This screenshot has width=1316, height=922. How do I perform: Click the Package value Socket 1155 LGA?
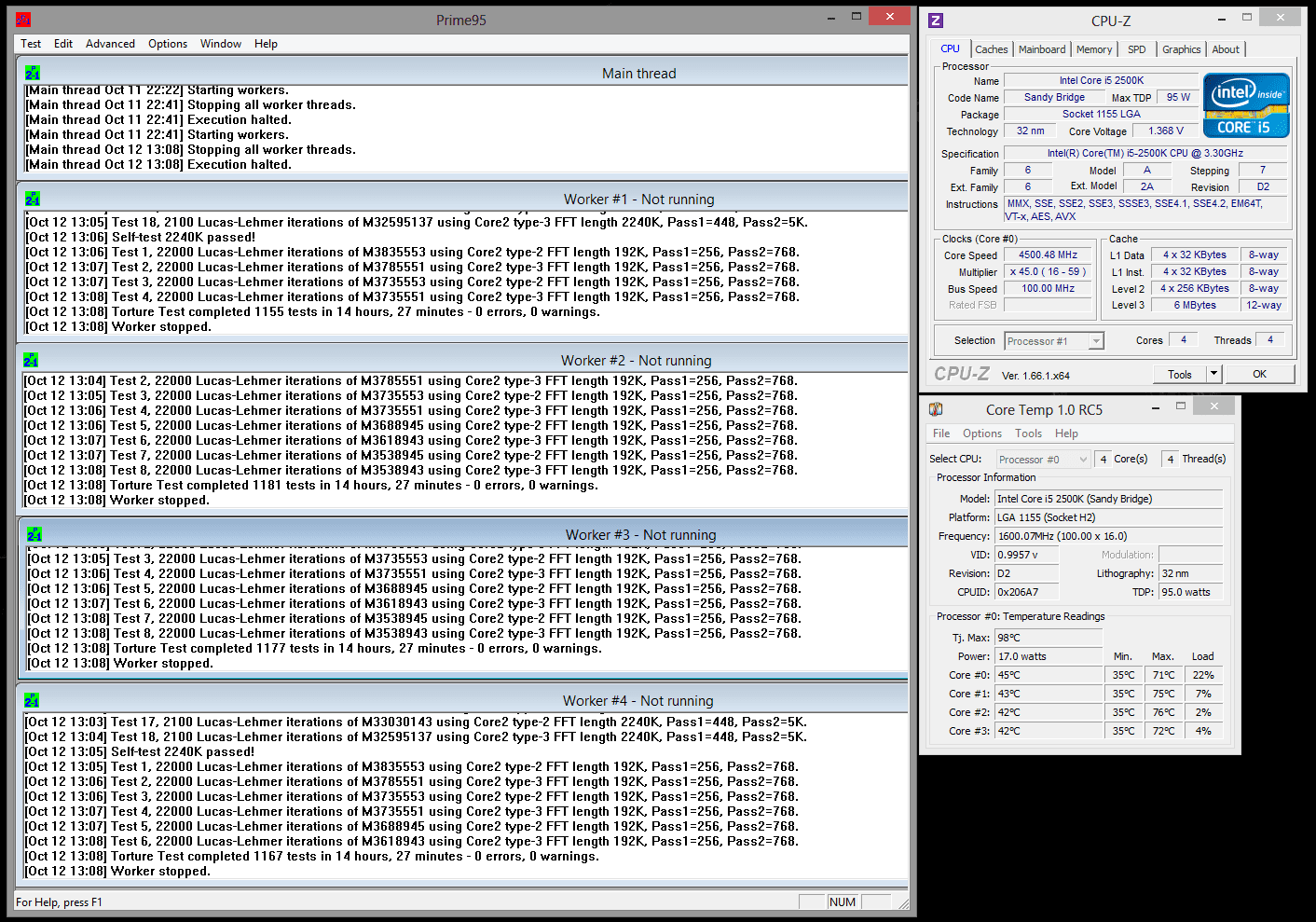click(x=1101, y=114)
